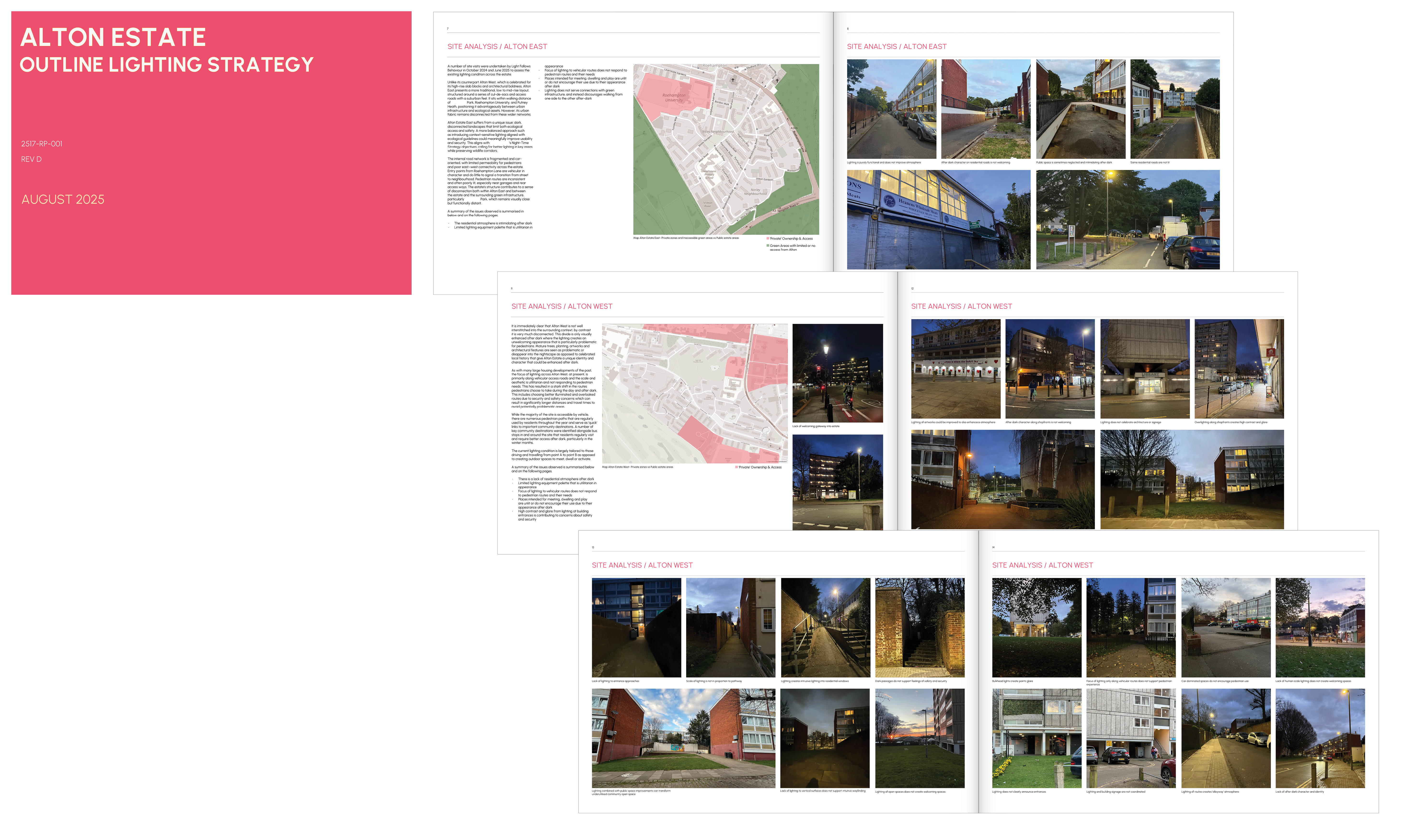Click caption "Lighting of artworks could be improved"

(x=953, y=422)
